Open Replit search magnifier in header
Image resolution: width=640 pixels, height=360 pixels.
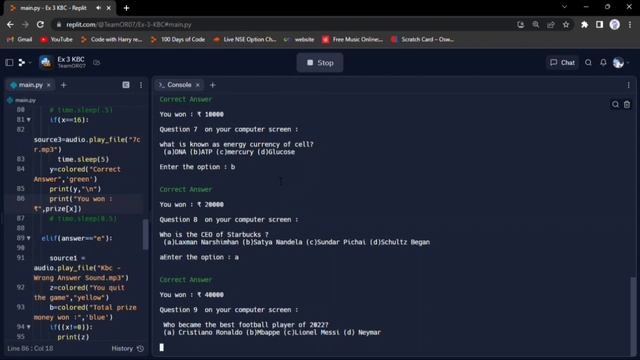click(588, 62)
